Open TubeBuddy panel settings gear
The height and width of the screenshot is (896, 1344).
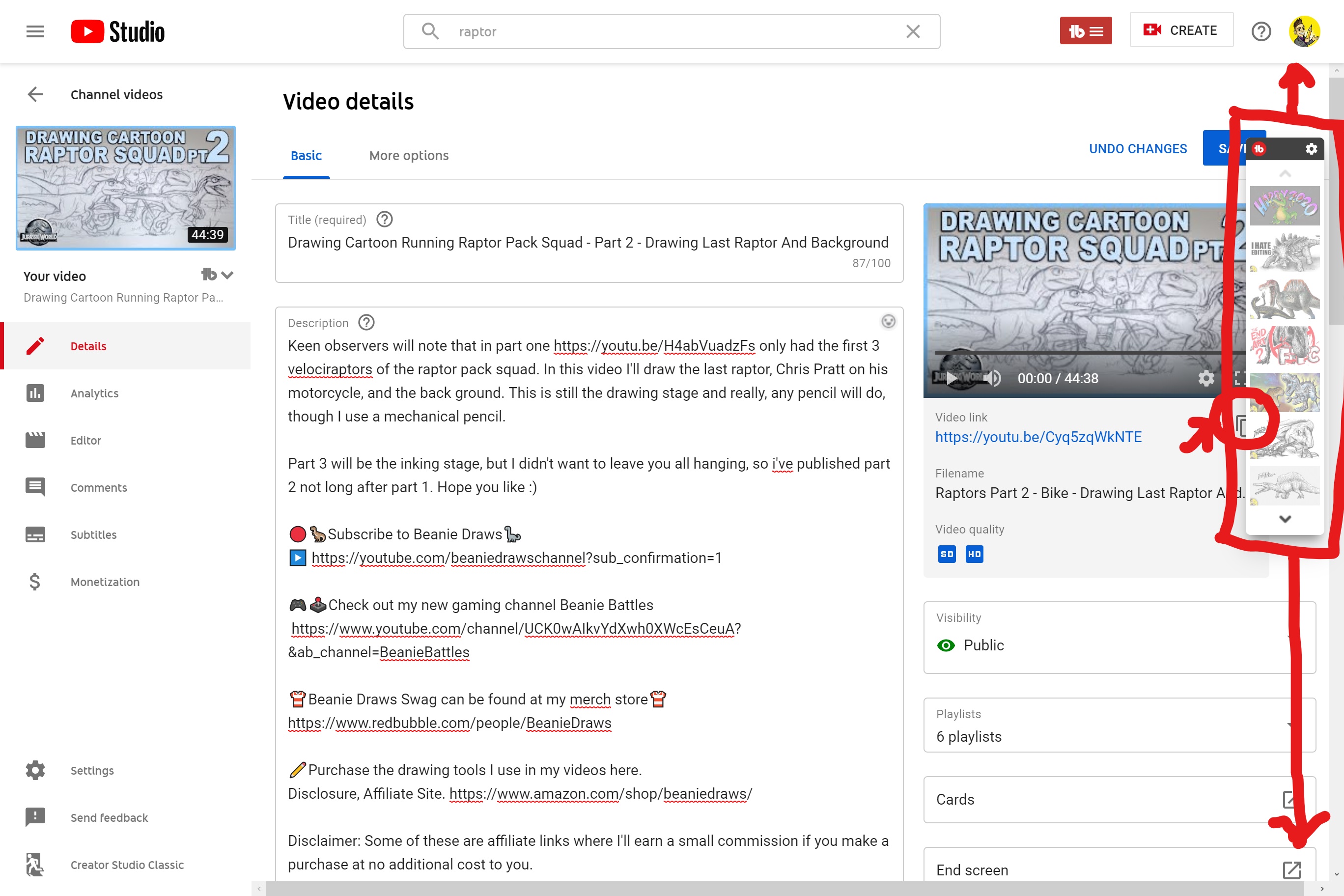point(1311,149)
